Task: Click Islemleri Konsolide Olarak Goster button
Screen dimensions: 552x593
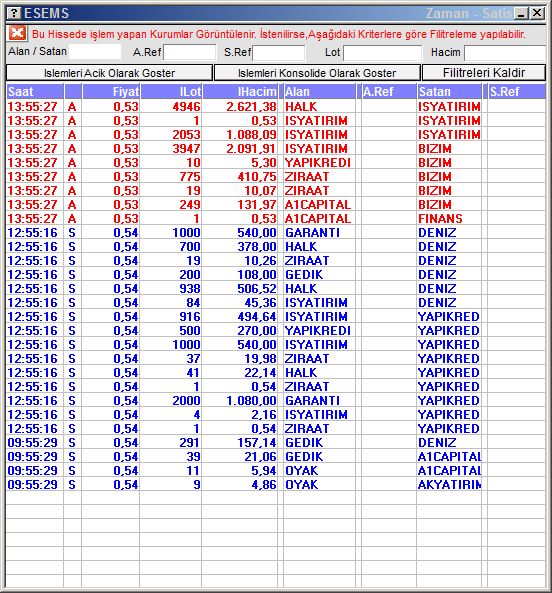Action: pyautogui.click(x=317, y=73)
